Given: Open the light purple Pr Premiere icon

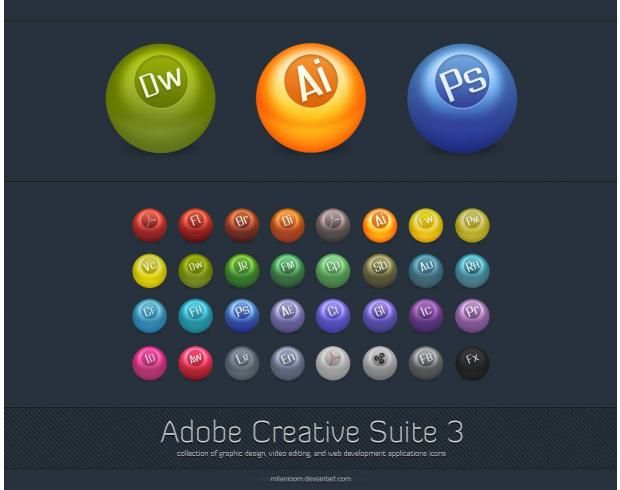Looking at the screenshot, I should coord(472,316).
